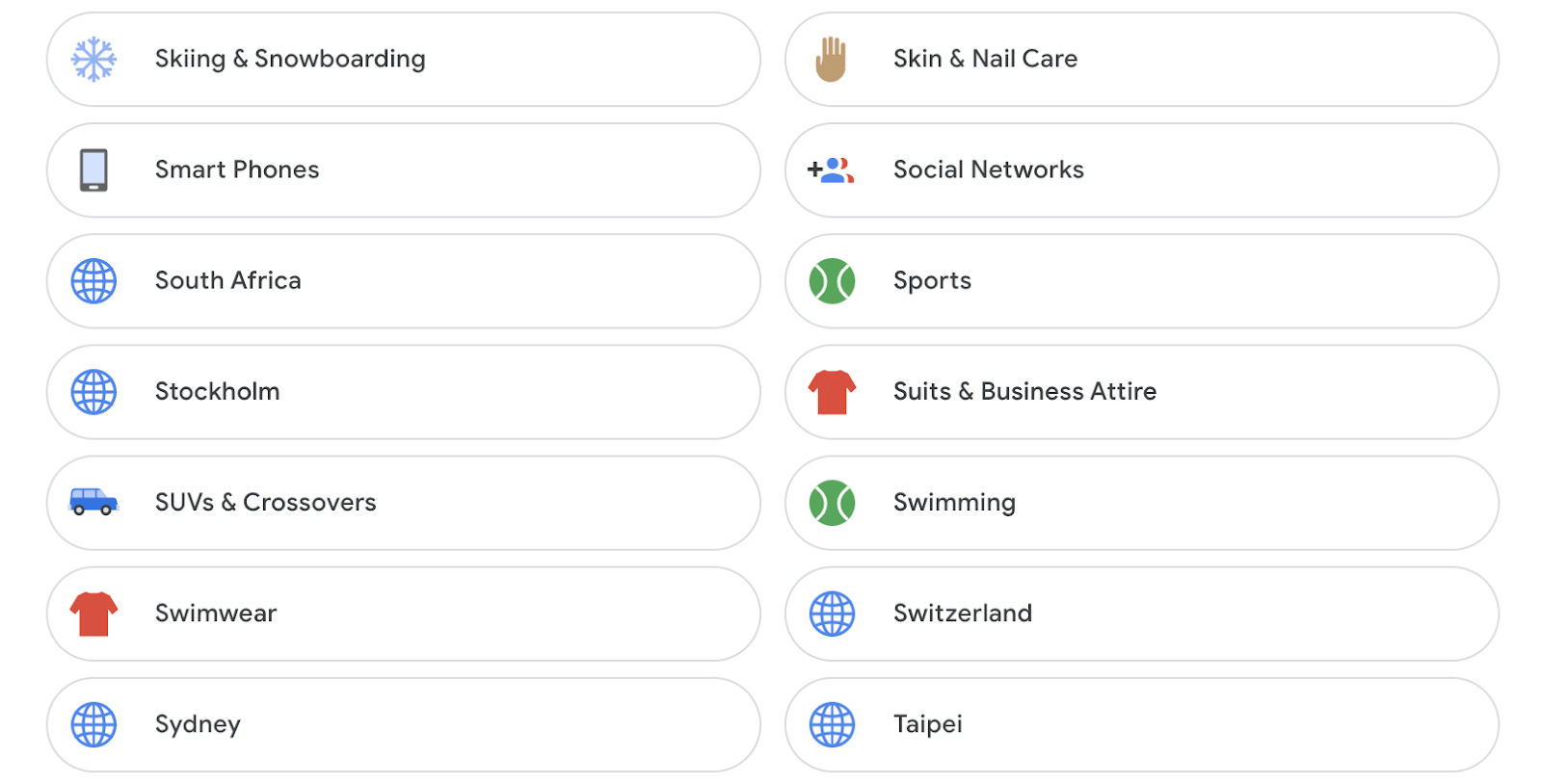Screen dimensions: 1542x784
Task: Click the red shirt icon next to Swimwear
Action: coord(91,613)
